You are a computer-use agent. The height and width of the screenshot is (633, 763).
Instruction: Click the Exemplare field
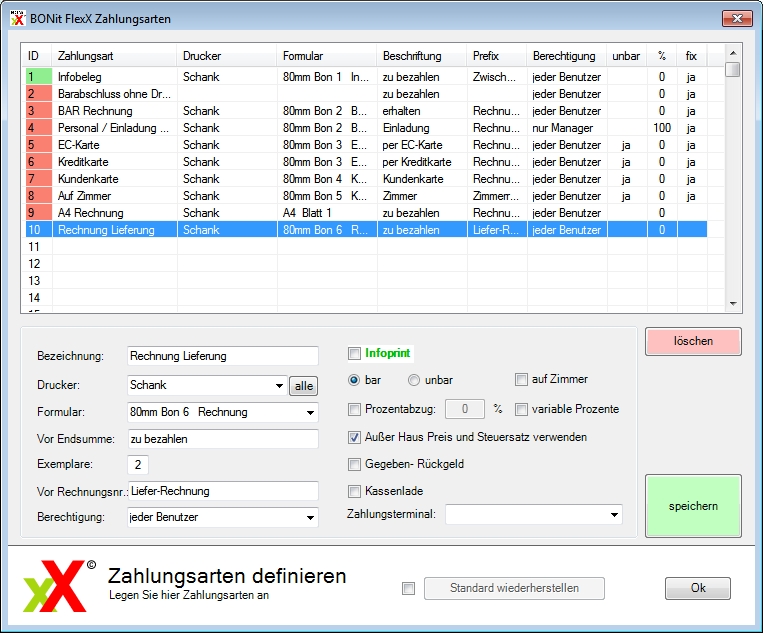(x=138, y=465)
